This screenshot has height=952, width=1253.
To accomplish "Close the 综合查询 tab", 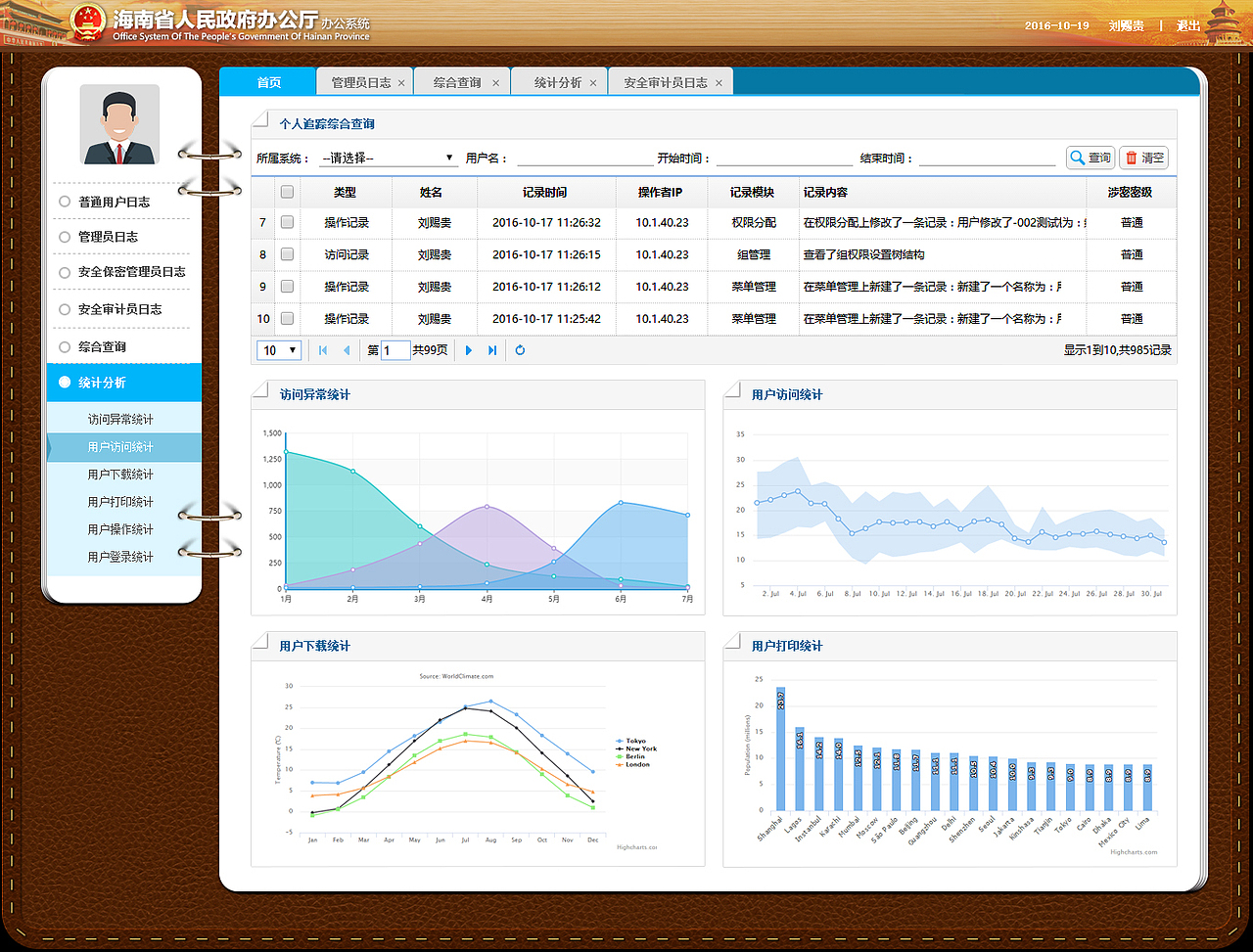I will click(x=495, y=83).
